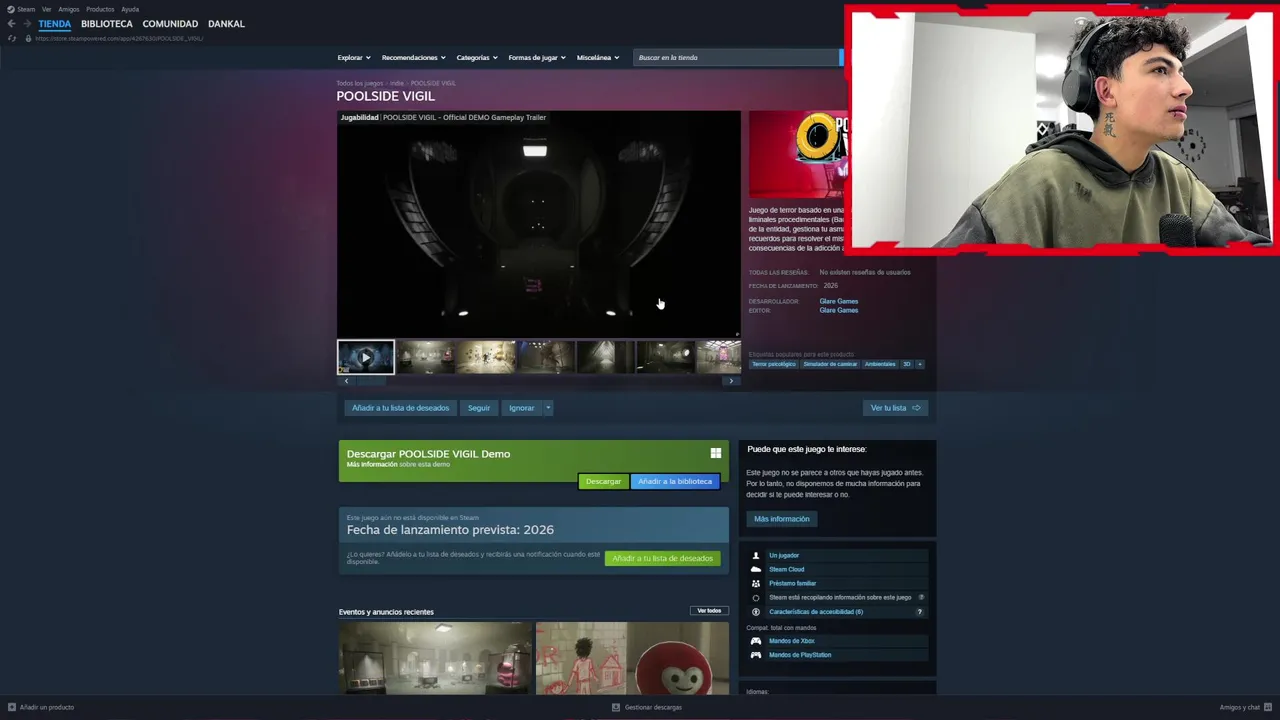
Task: Expand Formas de jugar dropdown
Action: tap(537, 57)
